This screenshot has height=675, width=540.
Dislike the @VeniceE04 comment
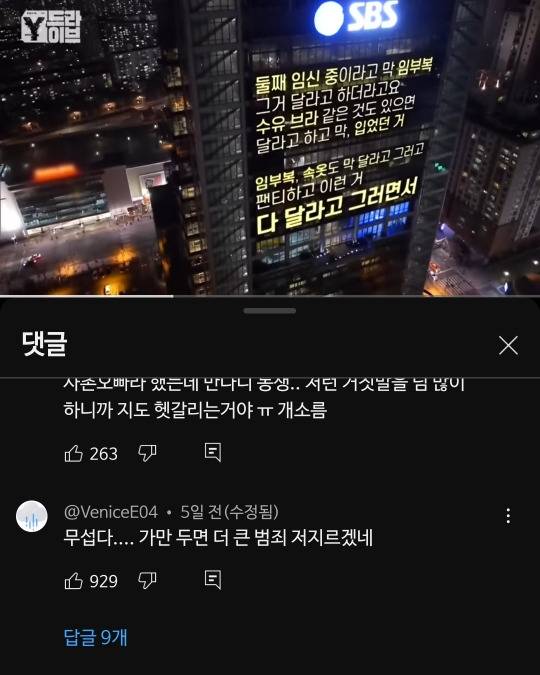(147, 581)
